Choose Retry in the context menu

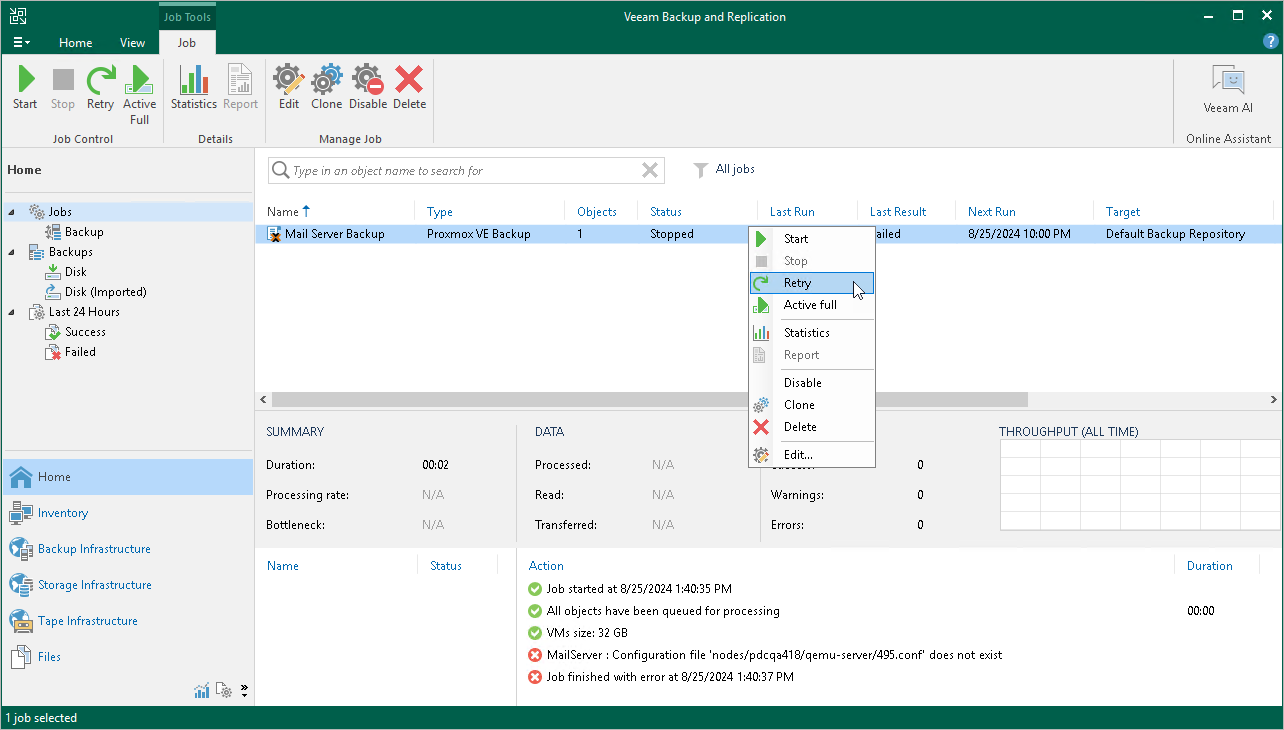coord(812,283)
